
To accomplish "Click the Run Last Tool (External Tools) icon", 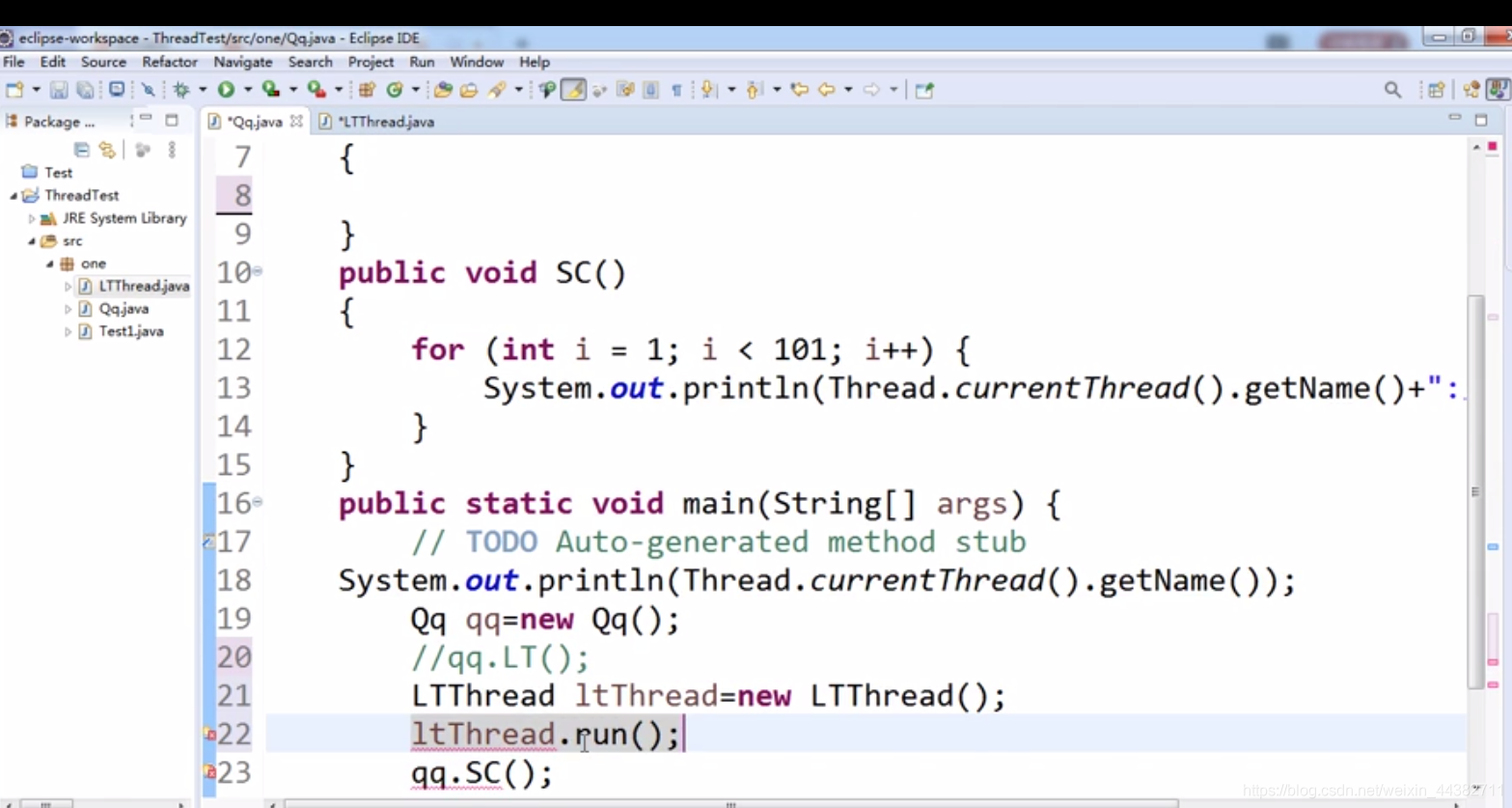I will click(x=316, y=90).
